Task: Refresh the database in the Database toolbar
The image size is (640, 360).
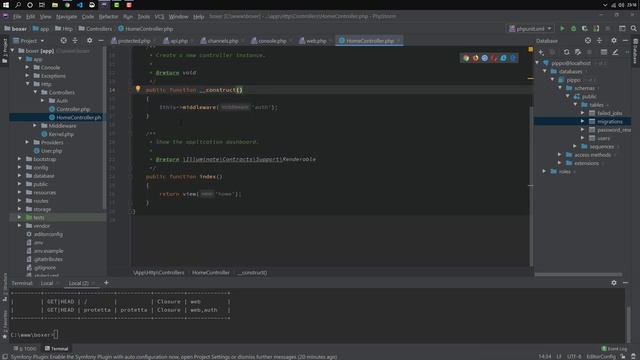Action: 567,52
